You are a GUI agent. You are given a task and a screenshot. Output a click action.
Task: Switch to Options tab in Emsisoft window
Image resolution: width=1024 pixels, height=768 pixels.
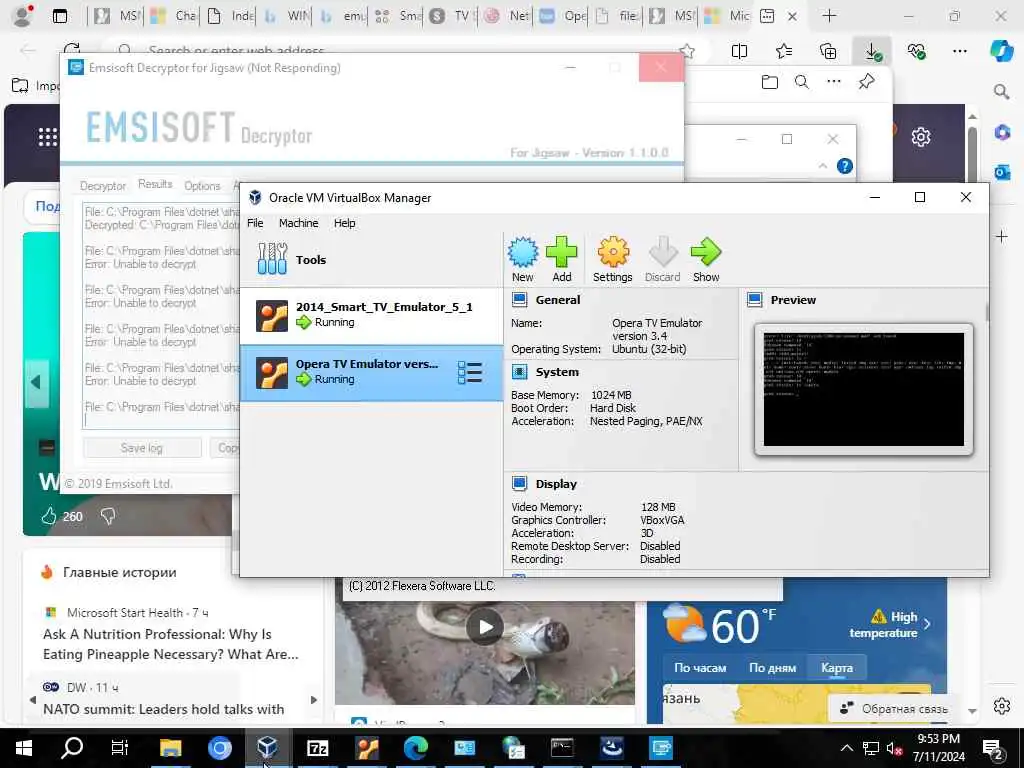pyautogui.click(x=202, y=186)
